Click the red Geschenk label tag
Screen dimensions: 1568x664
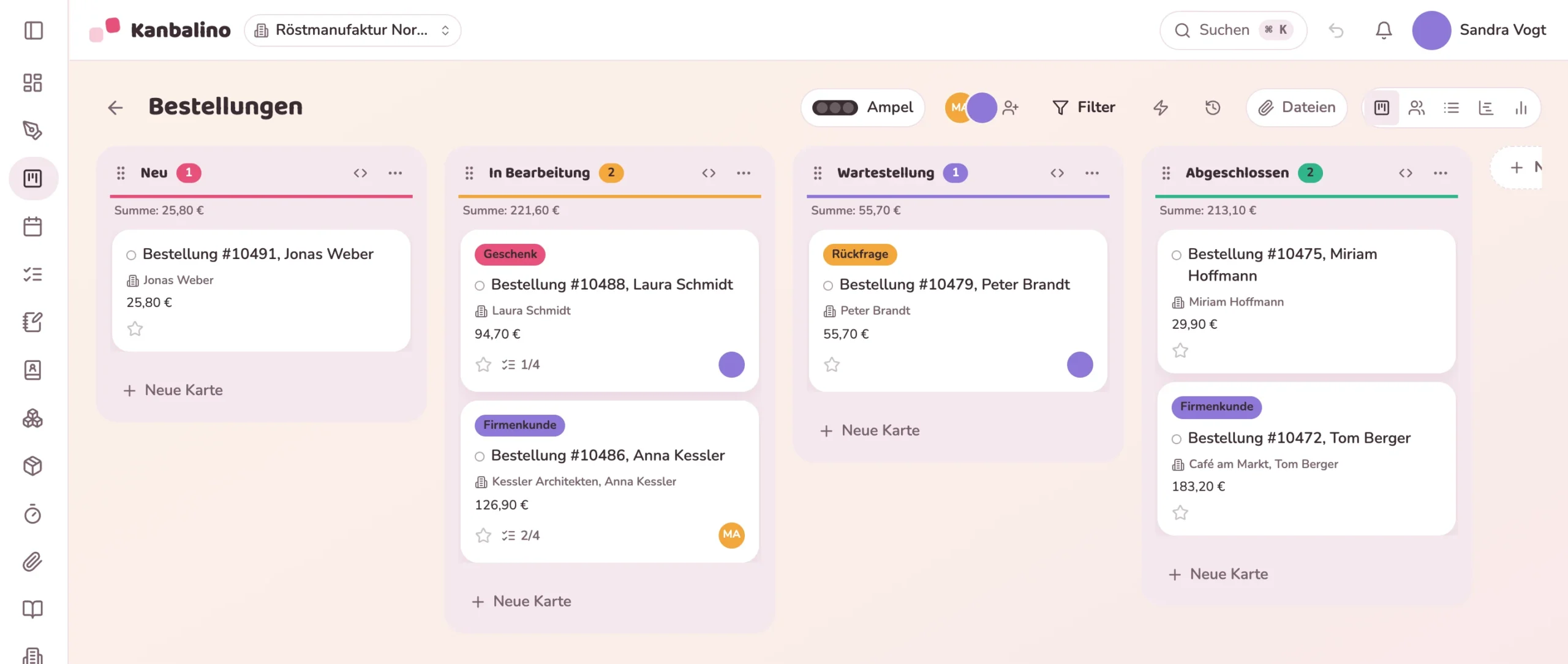510,254
